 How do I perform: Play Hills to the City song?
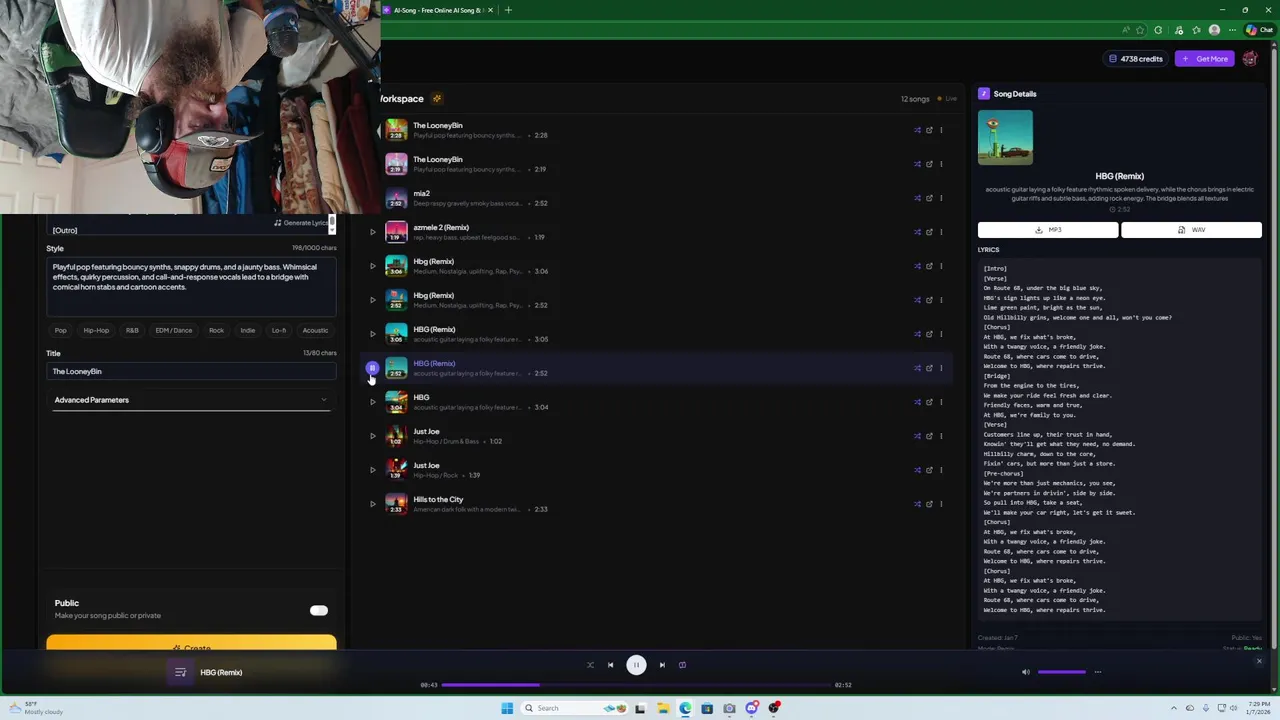coord(373,504)
